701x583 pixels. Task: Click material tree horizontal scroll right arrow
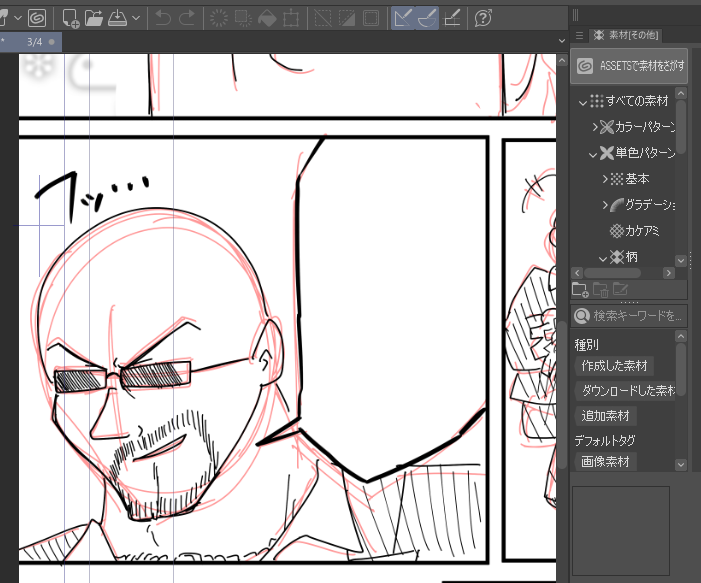point(669,273)
